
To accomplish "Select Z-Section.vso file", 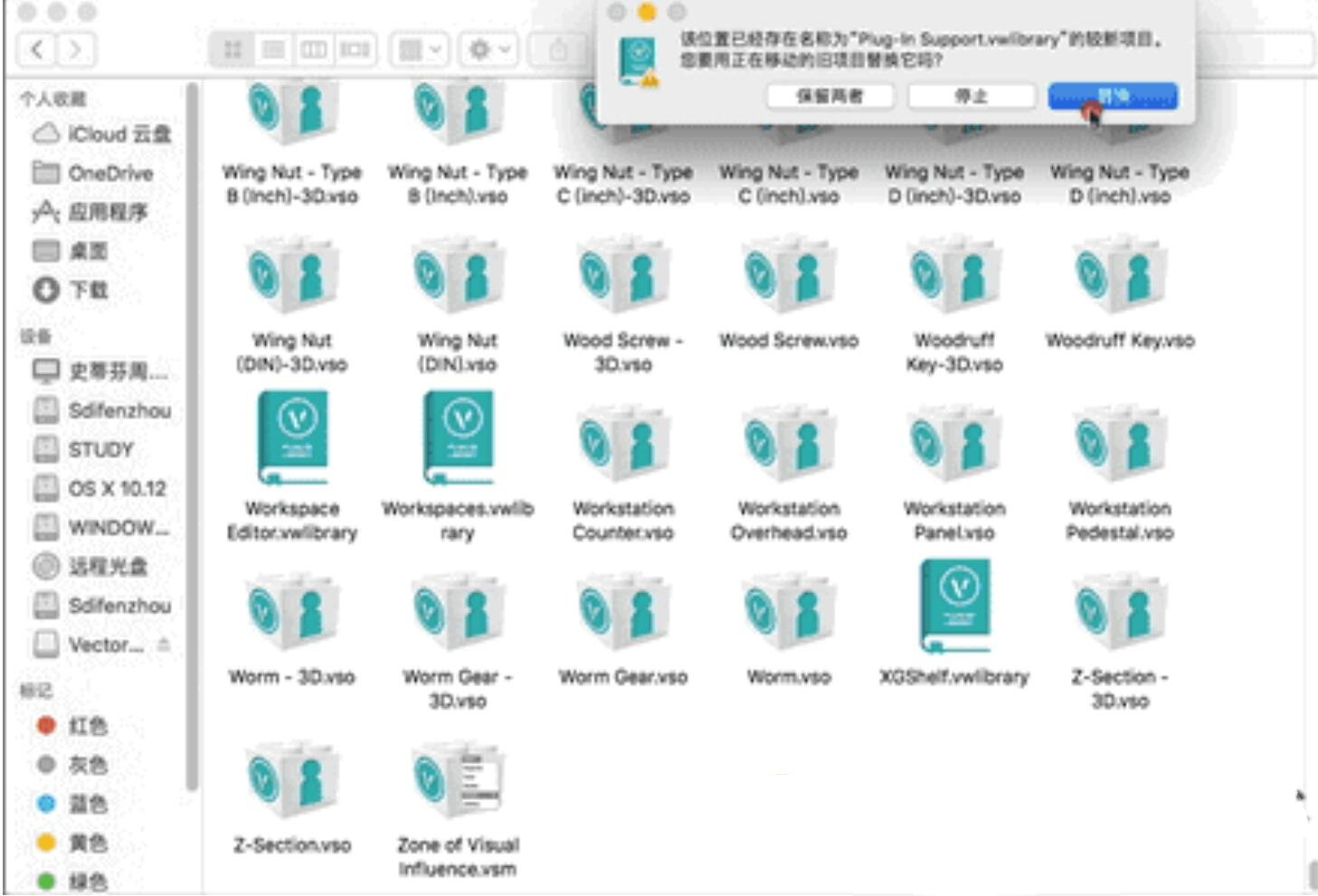I will click(x=292, y=798).
